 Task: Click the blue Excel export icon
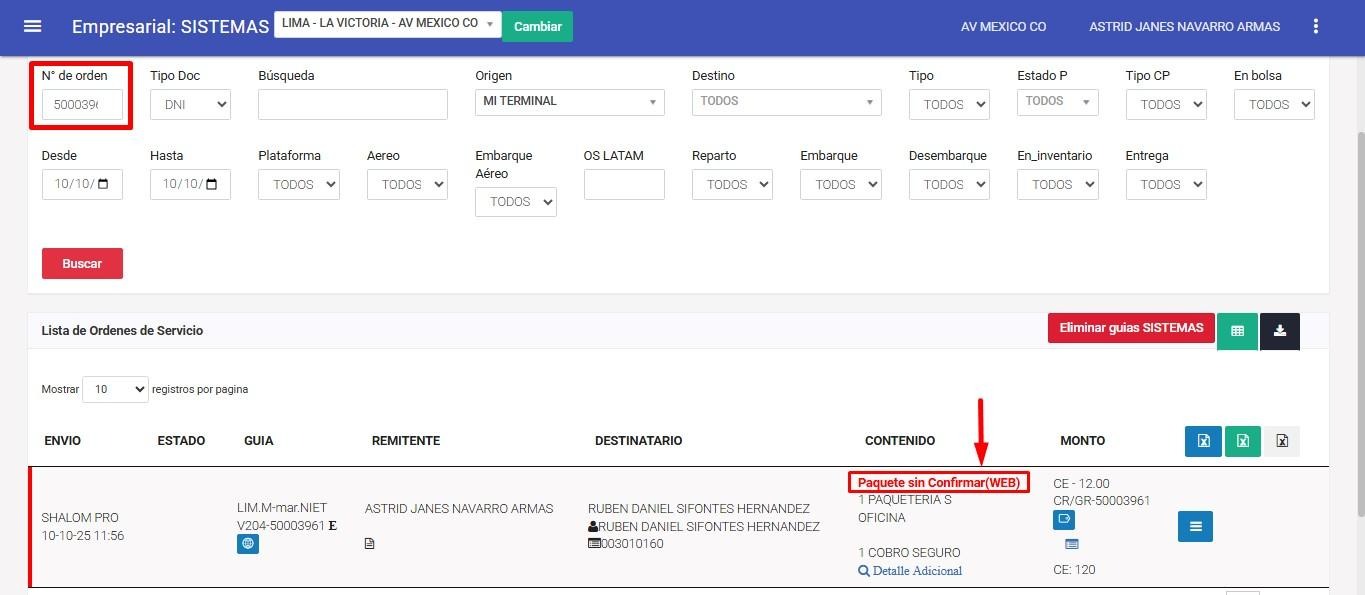click(x=1203, y=441)
